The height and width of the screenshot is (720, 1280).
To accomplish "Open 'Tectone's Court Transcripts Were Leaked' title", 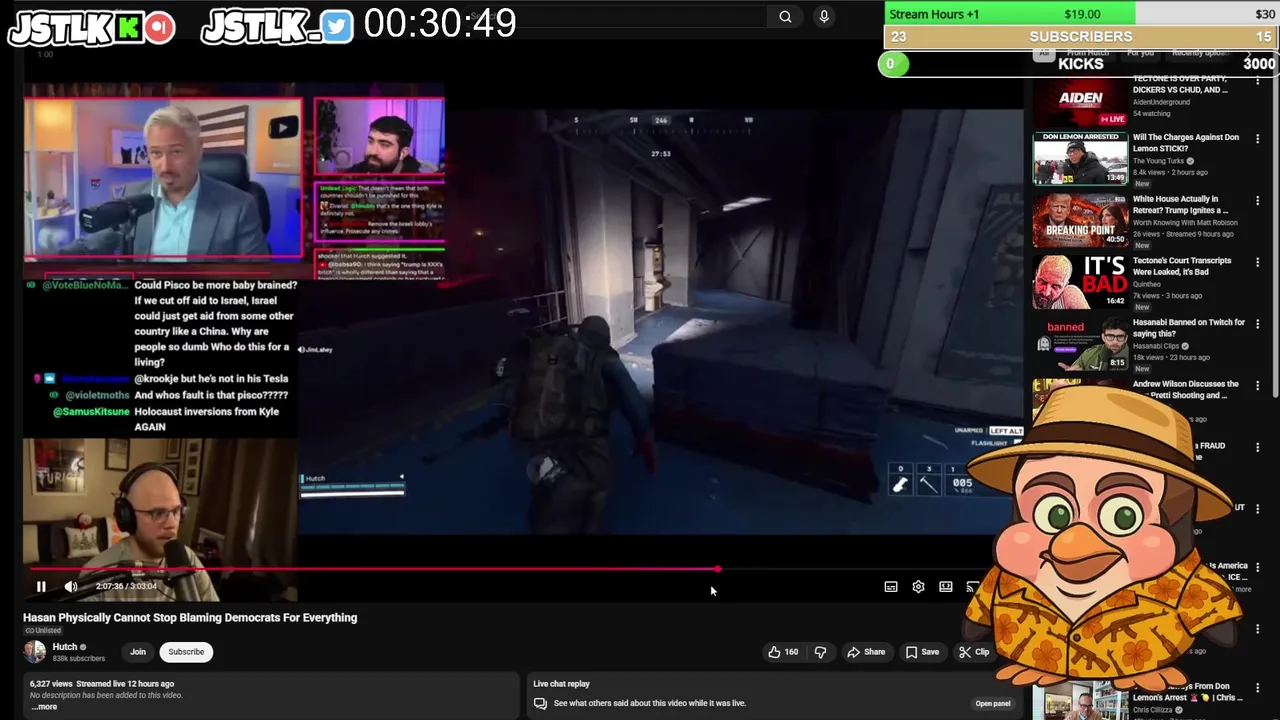I will tap(1182, 266).
